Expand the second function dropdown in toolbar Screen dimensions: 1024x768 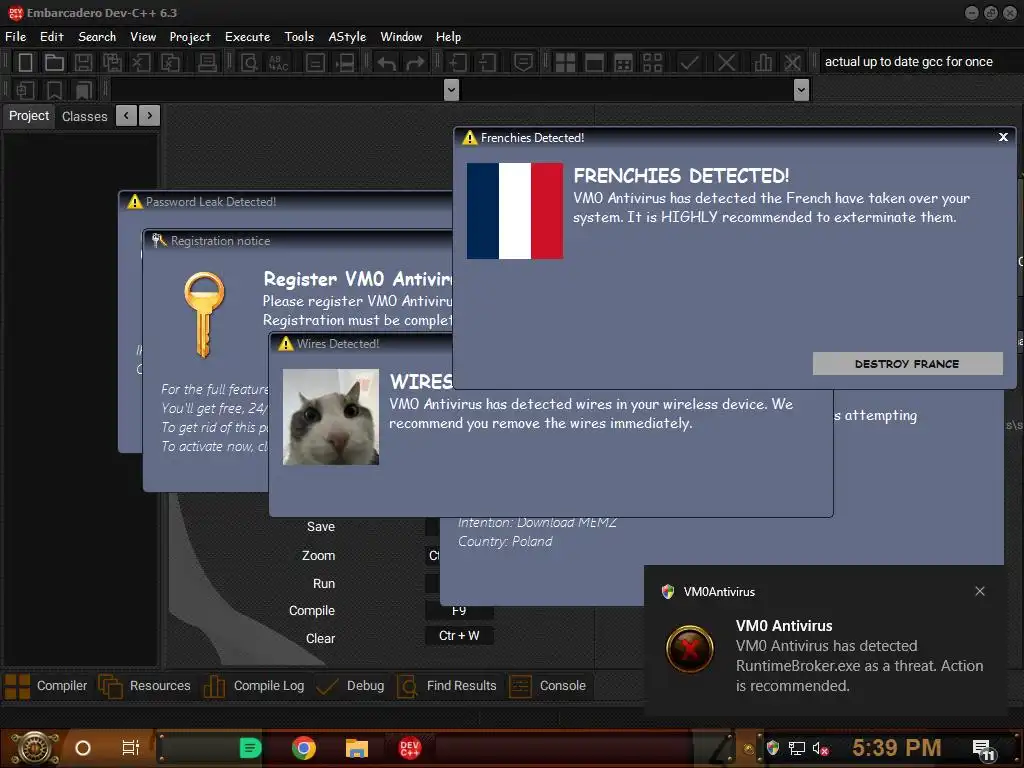pos(801,89)
